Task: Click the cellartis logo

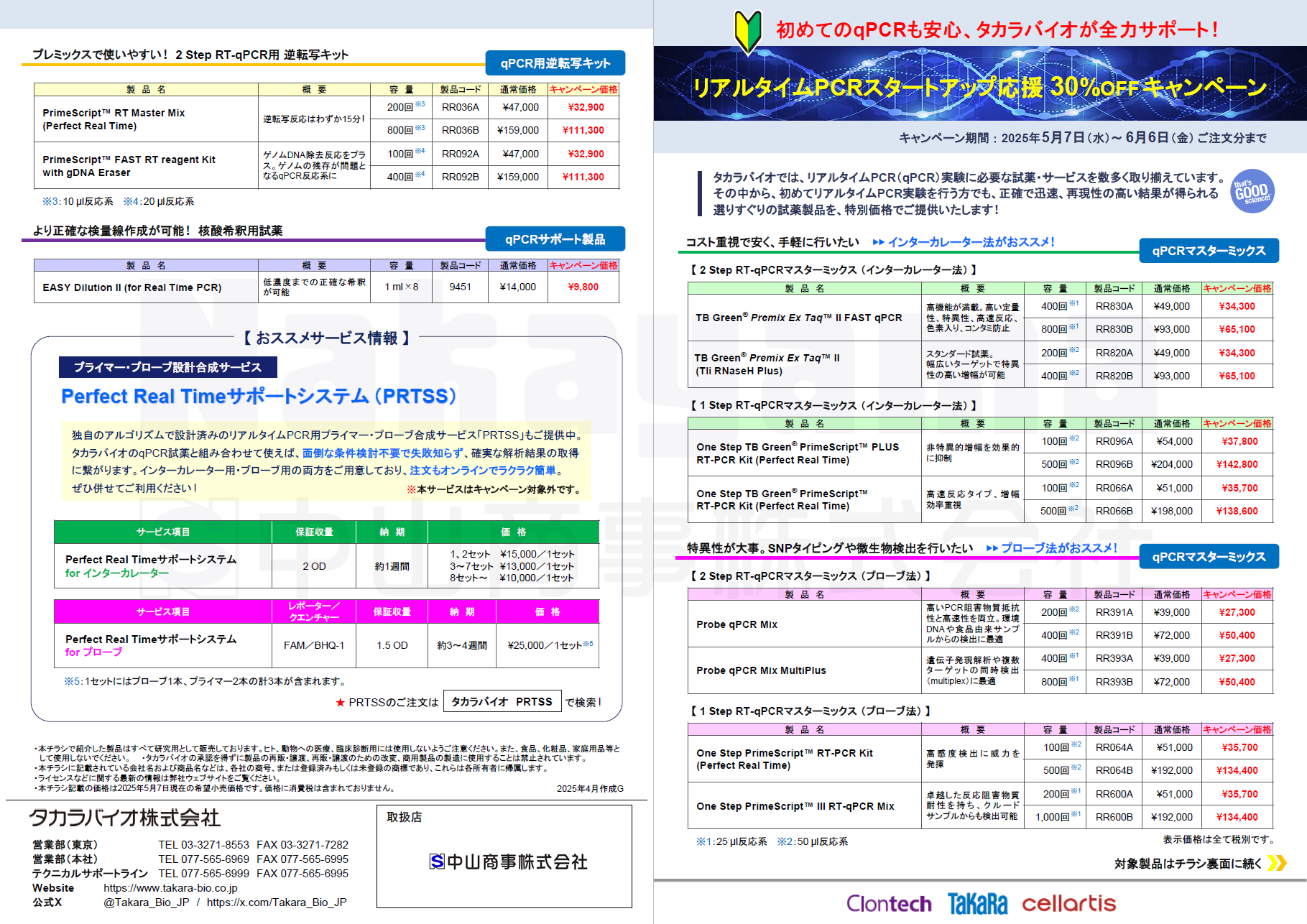Action: point(1069,903)
